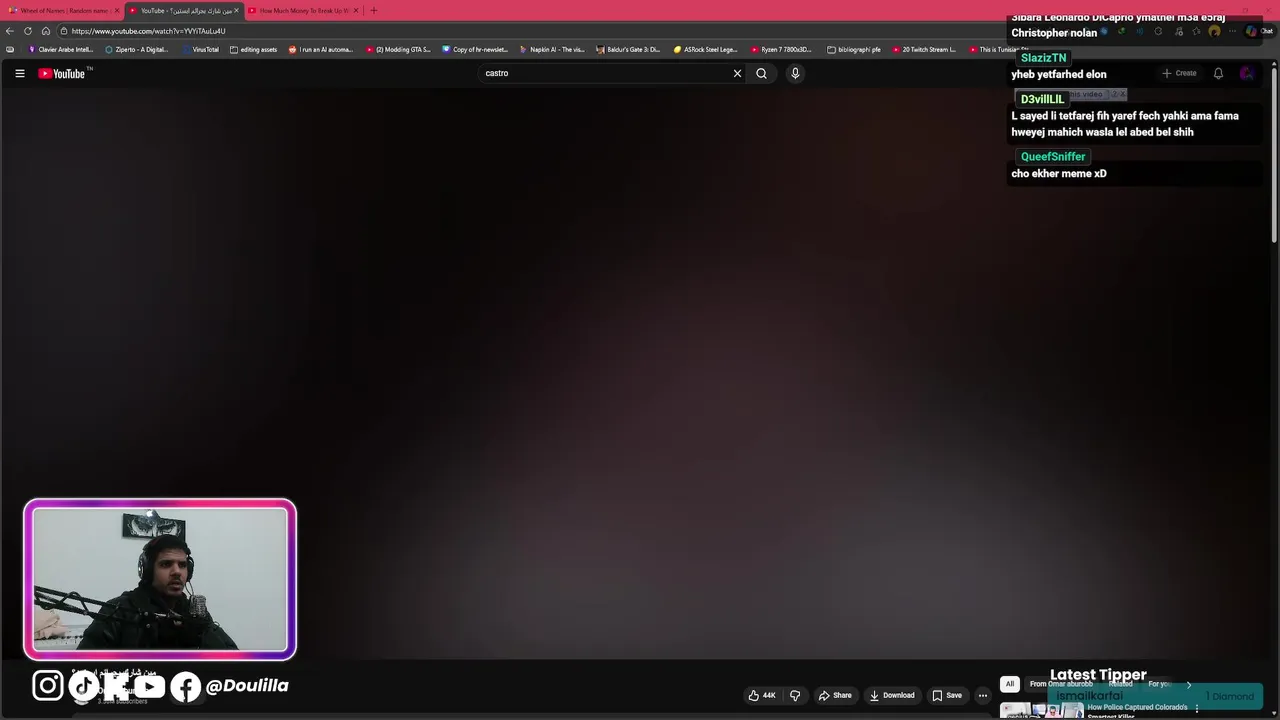The height and width of the screenshot is (720, 1280).
Task: Open a new browser tab
Action: [374, 10]
